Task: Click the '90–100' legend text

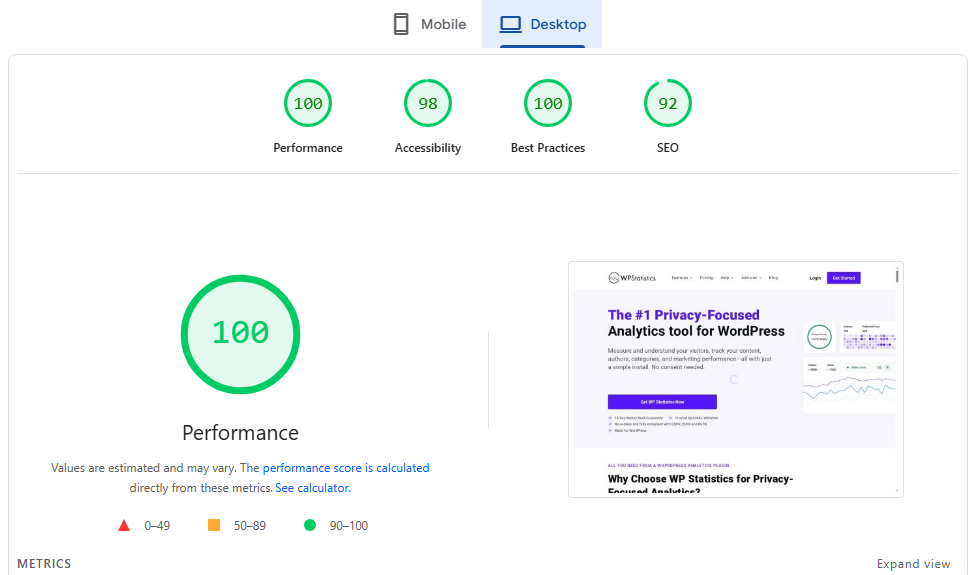Action: click(349, 526)
